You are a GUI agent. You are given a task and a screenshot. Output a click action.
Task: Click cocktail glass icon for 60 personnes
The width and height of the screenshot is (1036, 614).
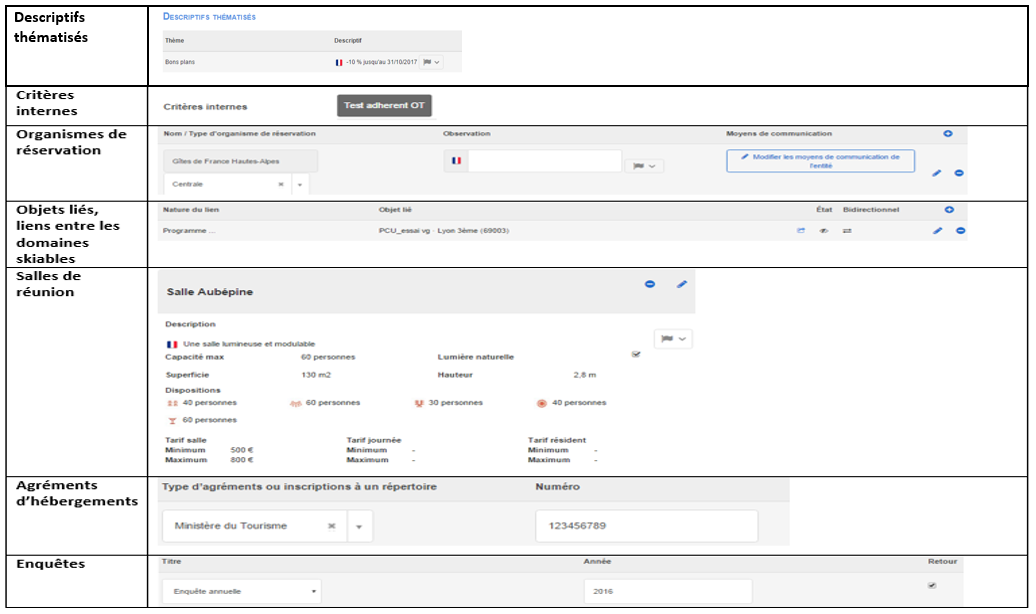(172, 420)
